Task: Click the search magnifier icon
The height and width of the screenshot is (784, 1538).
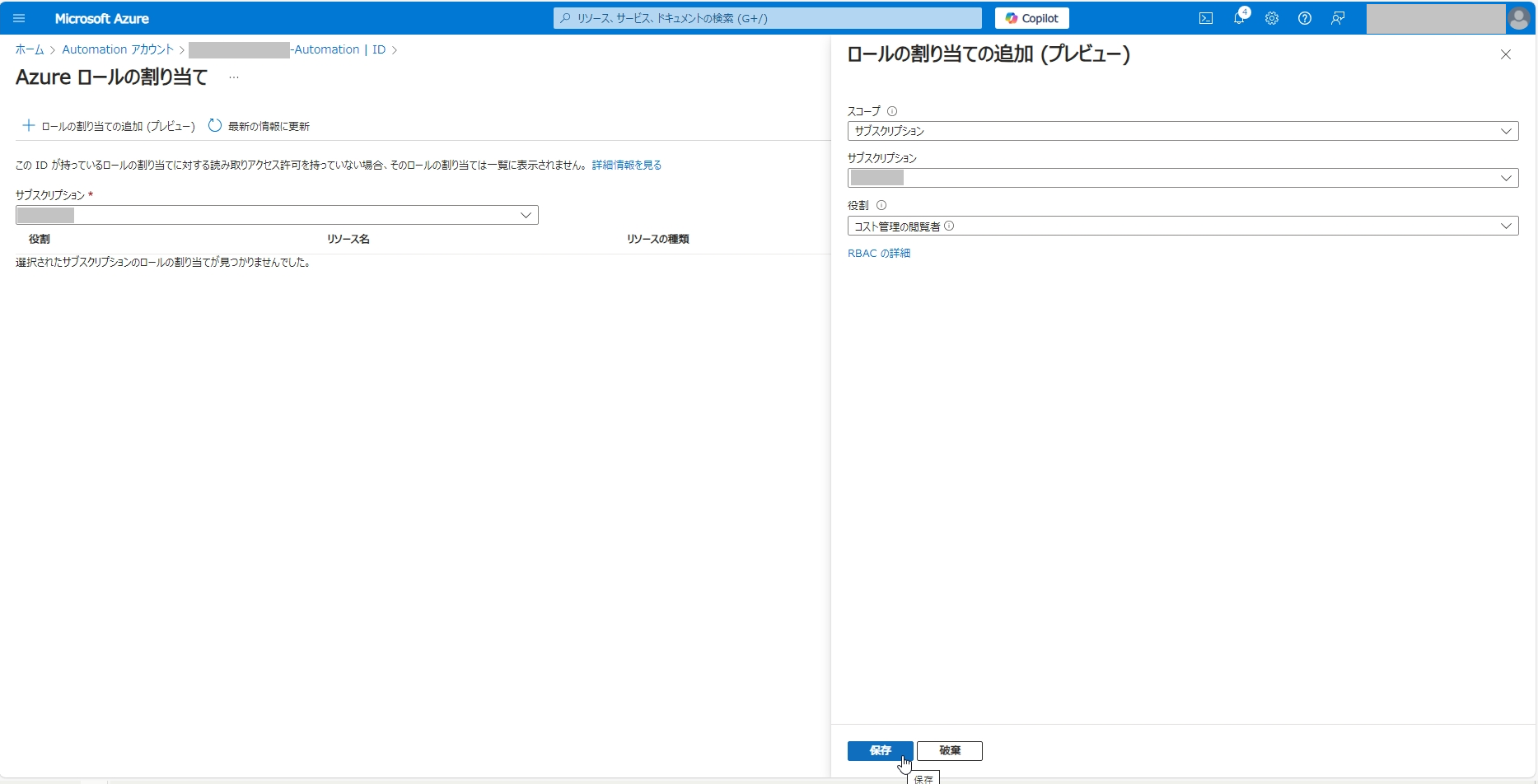Action: (565, 18)
